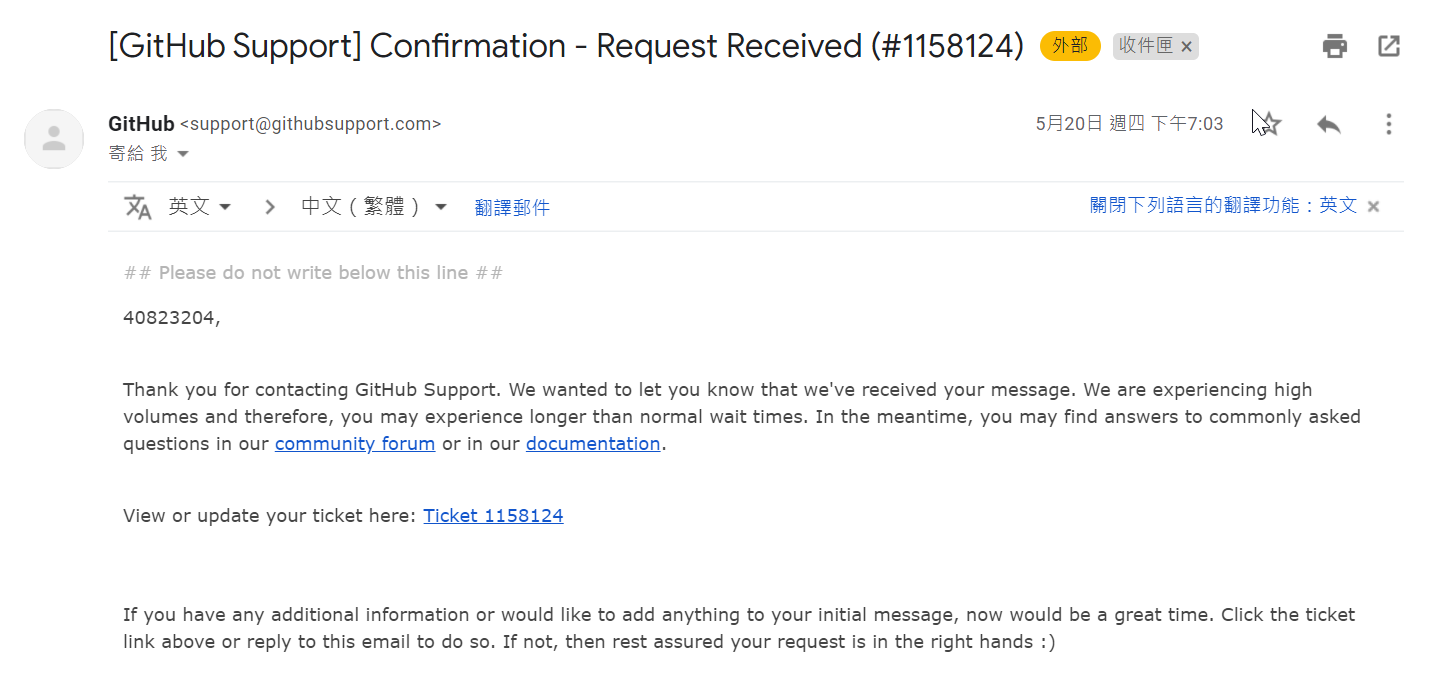
Task: Click the 外部 external label badge
Action: pyautogui.click(x=1070, y=46)
